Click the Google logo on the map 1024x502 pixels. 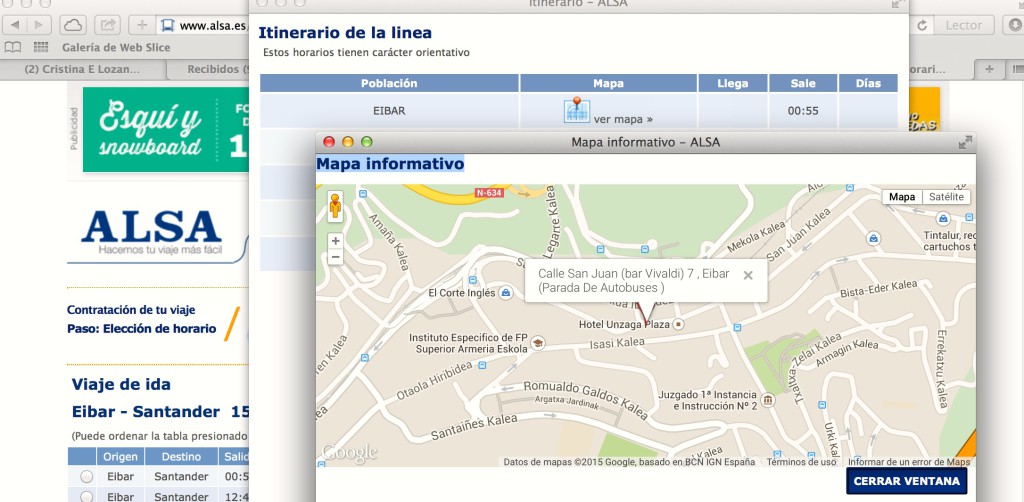coord(349,452)
